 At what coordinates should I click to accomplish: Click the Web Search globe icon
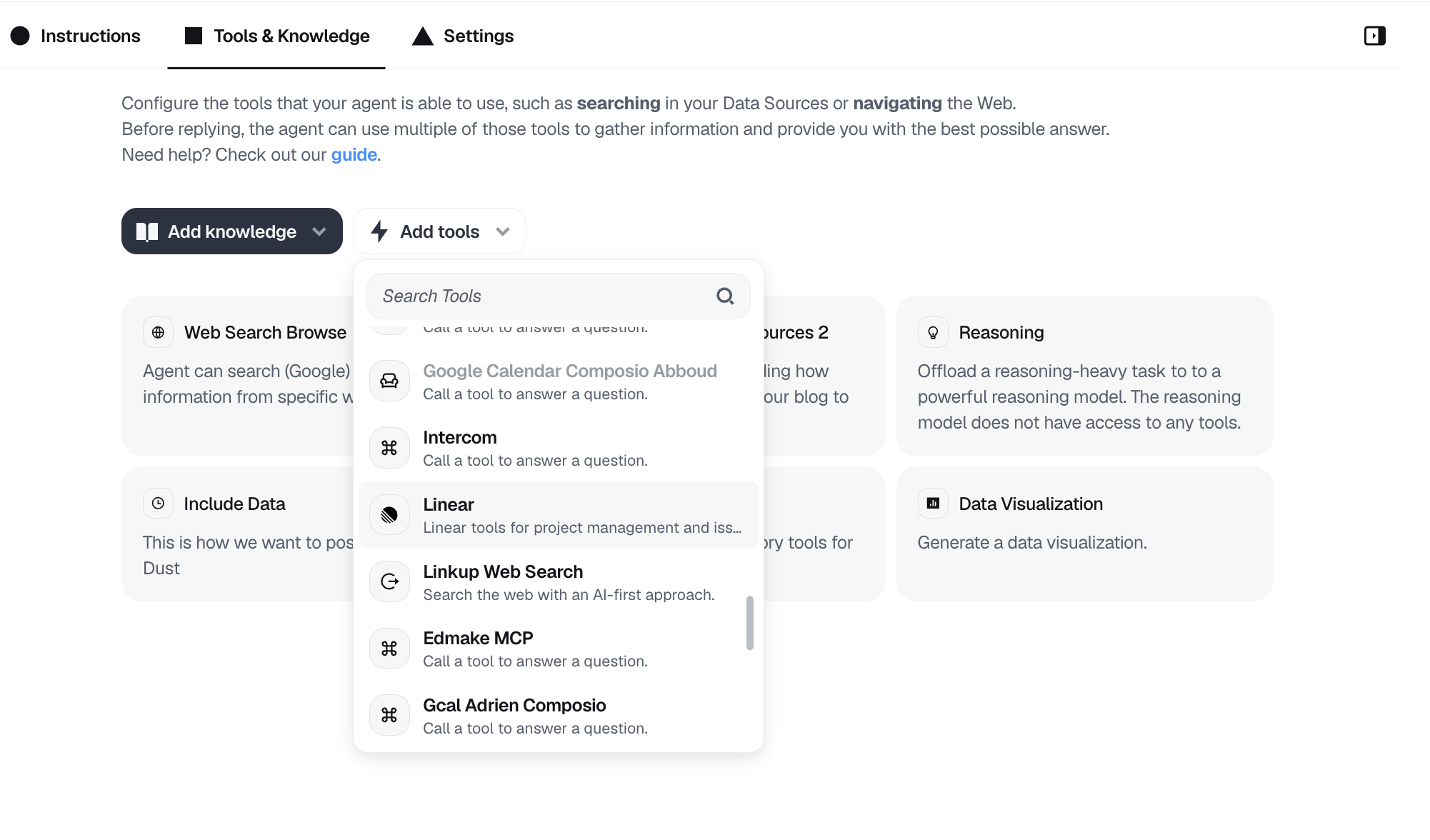[158, 332]
